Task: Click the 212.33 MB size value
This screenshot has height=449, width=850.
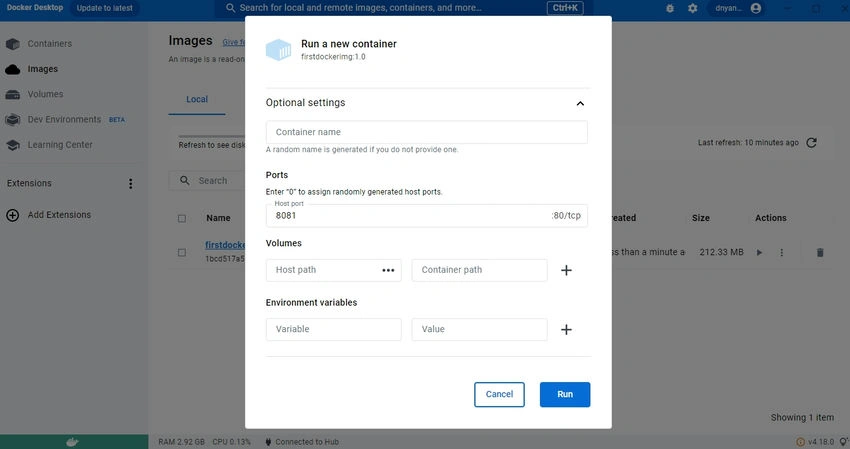Action: tap(721, 252)
